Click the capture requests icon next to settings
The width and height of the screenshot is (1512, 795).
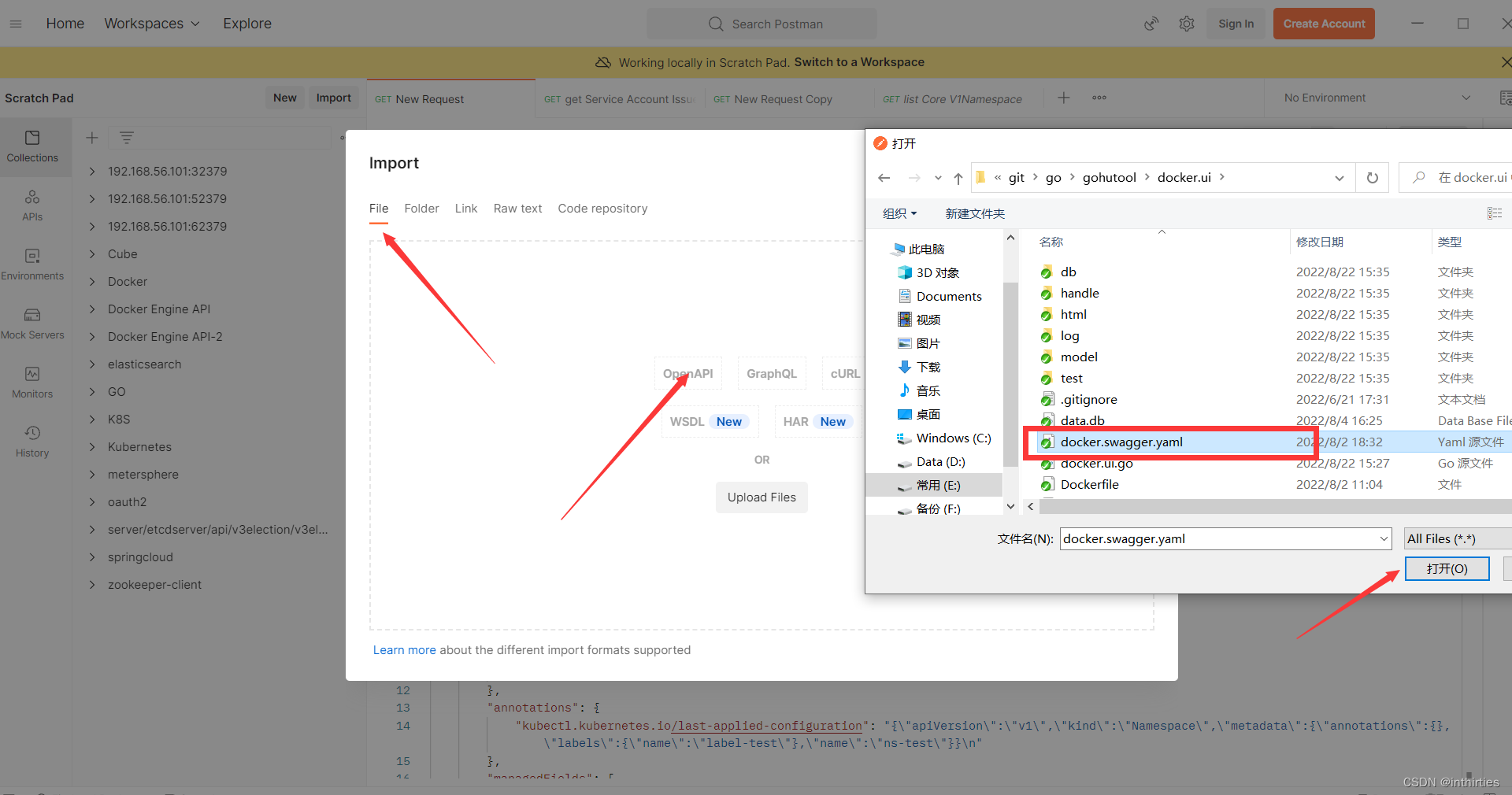point(1151,24)
